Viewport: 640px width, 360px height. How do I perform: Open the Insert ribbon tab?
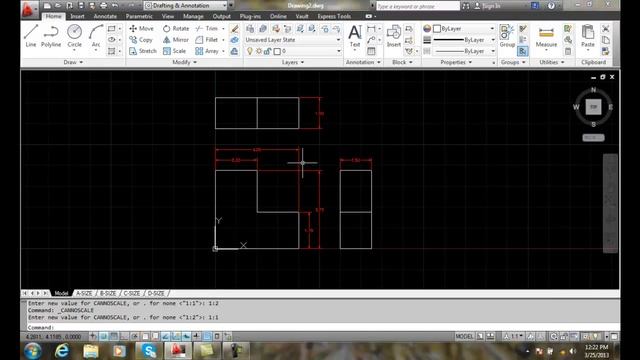coord(77,16)
